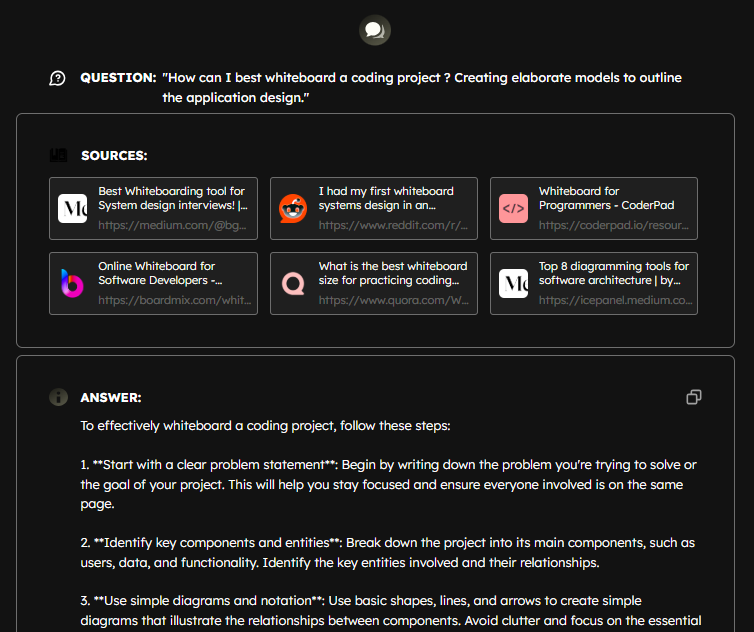Viewport: 754px width, 632px height.
Task: Copy the answer with copy icon
Action: tap(693, 397)
